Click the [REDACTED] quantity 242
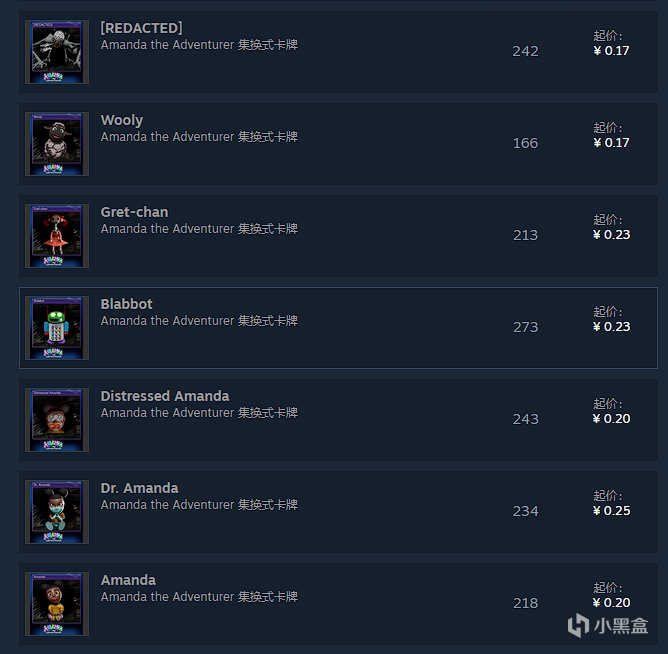Viewport: 668px width, 654px height. coord(526,51)
